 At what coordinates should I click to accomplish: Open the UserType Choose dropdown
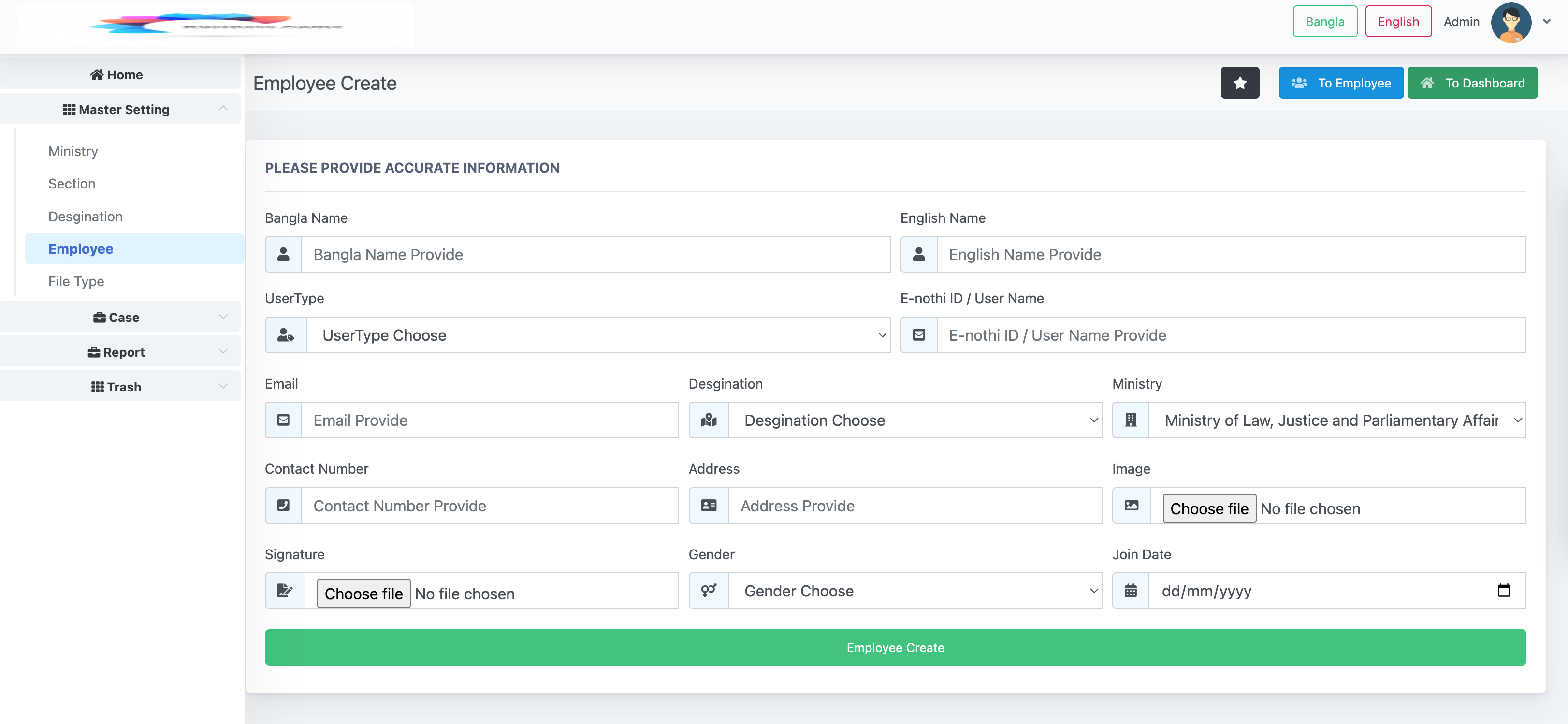(x=598, y=334)
